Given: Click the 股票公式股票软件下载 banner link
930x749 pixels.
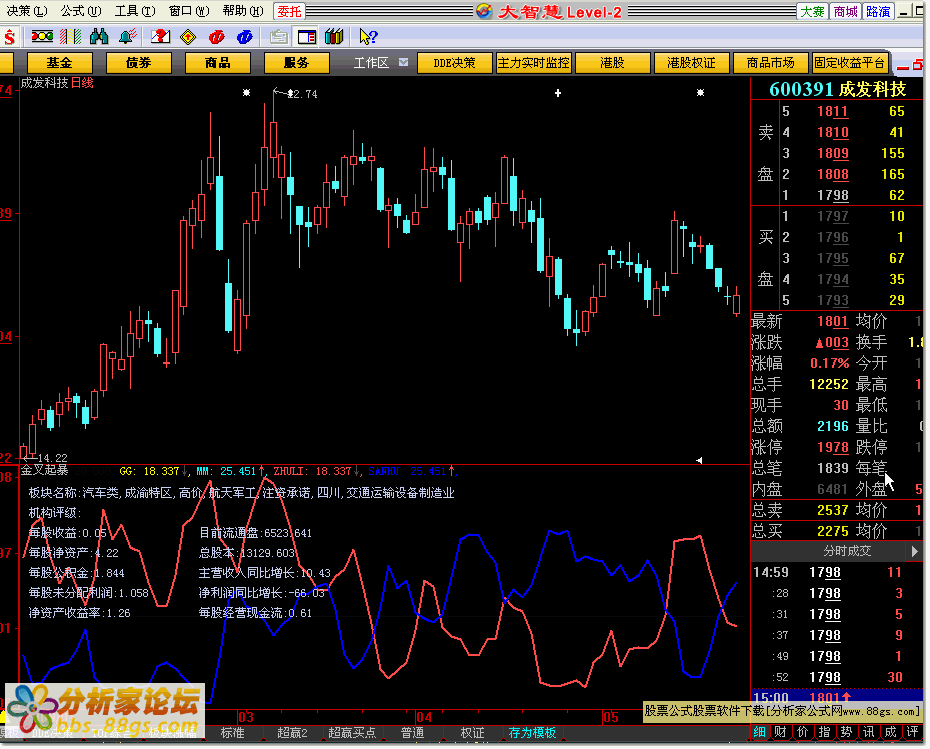Looking at the screenshot, I should [x=782, y=712].
